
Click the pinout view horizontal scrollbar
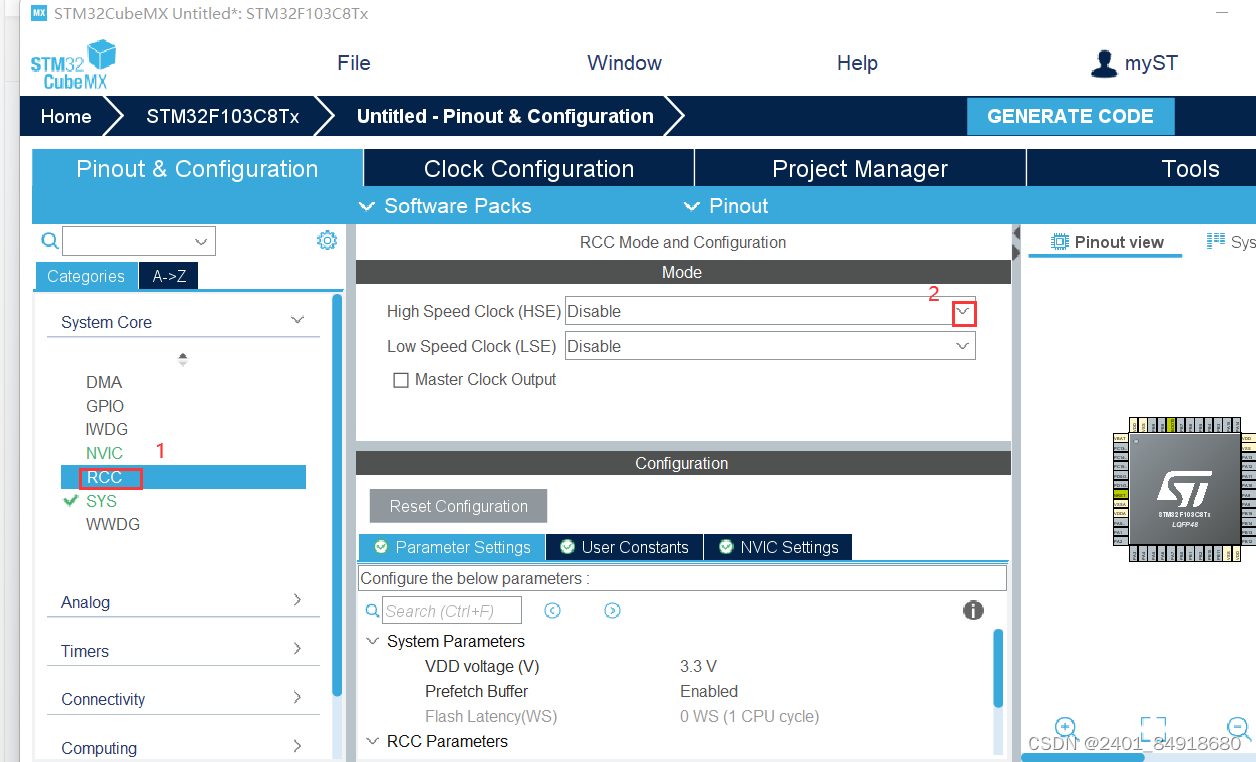point(1082,757)
